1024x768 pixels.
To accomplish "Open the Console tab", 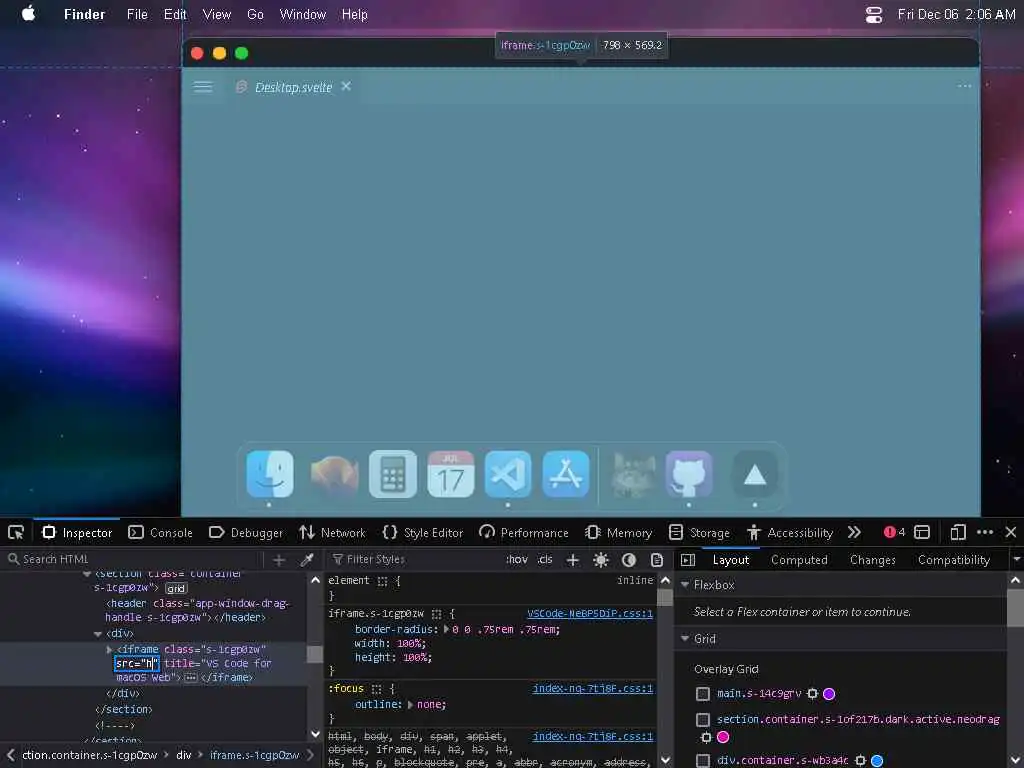I will pyautogui.click(x=161, y=532).
